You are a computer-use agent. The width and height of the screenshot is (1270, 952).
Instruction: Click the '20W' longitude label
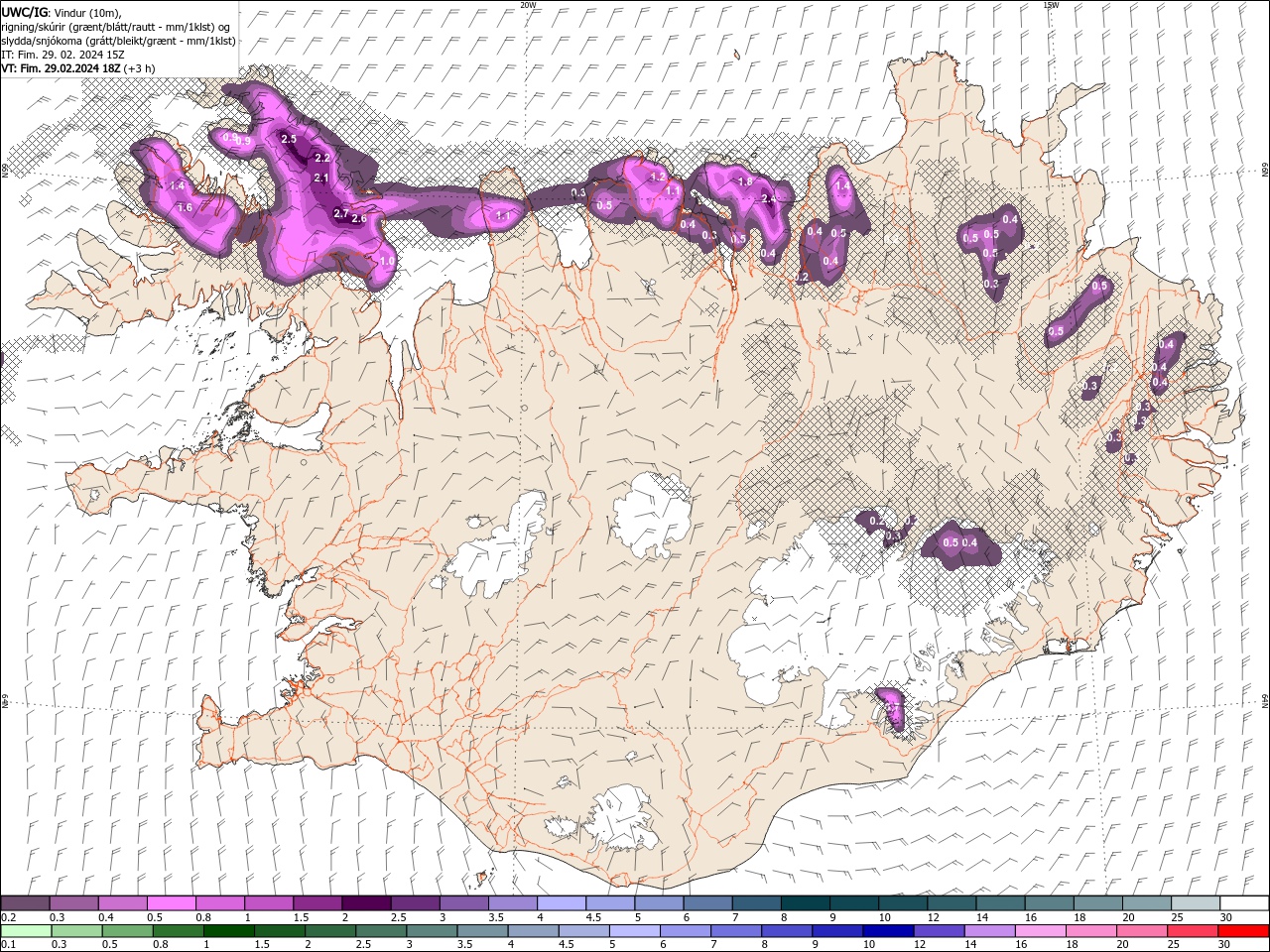[x=528, y=5]
